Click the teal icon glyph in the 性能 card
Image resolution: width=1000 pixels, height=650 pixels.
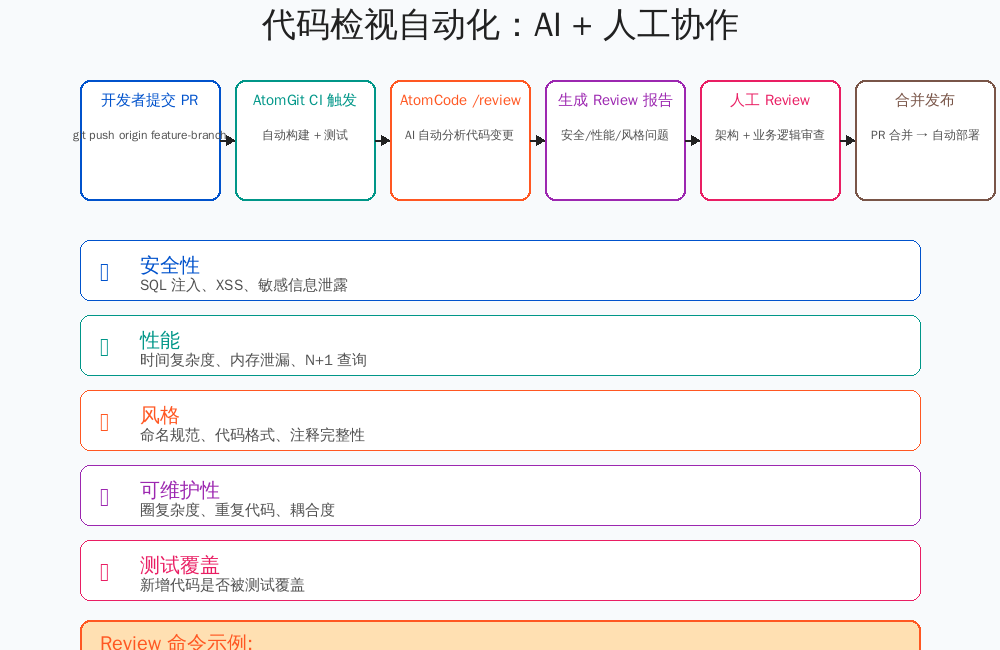105,347
